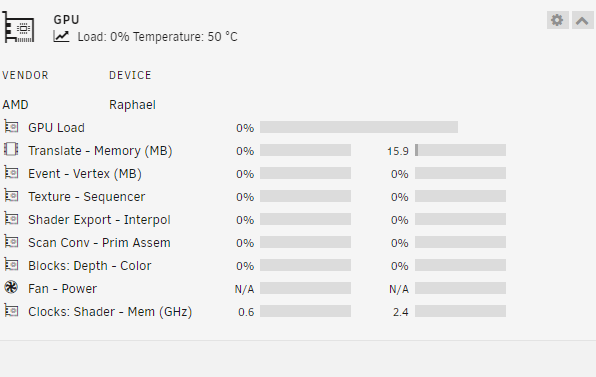Image resolution: width=596 pixels, height=377 pixels.
Task: Click the Texture - Sequencer row icon
Action: [x=11, y=196]
